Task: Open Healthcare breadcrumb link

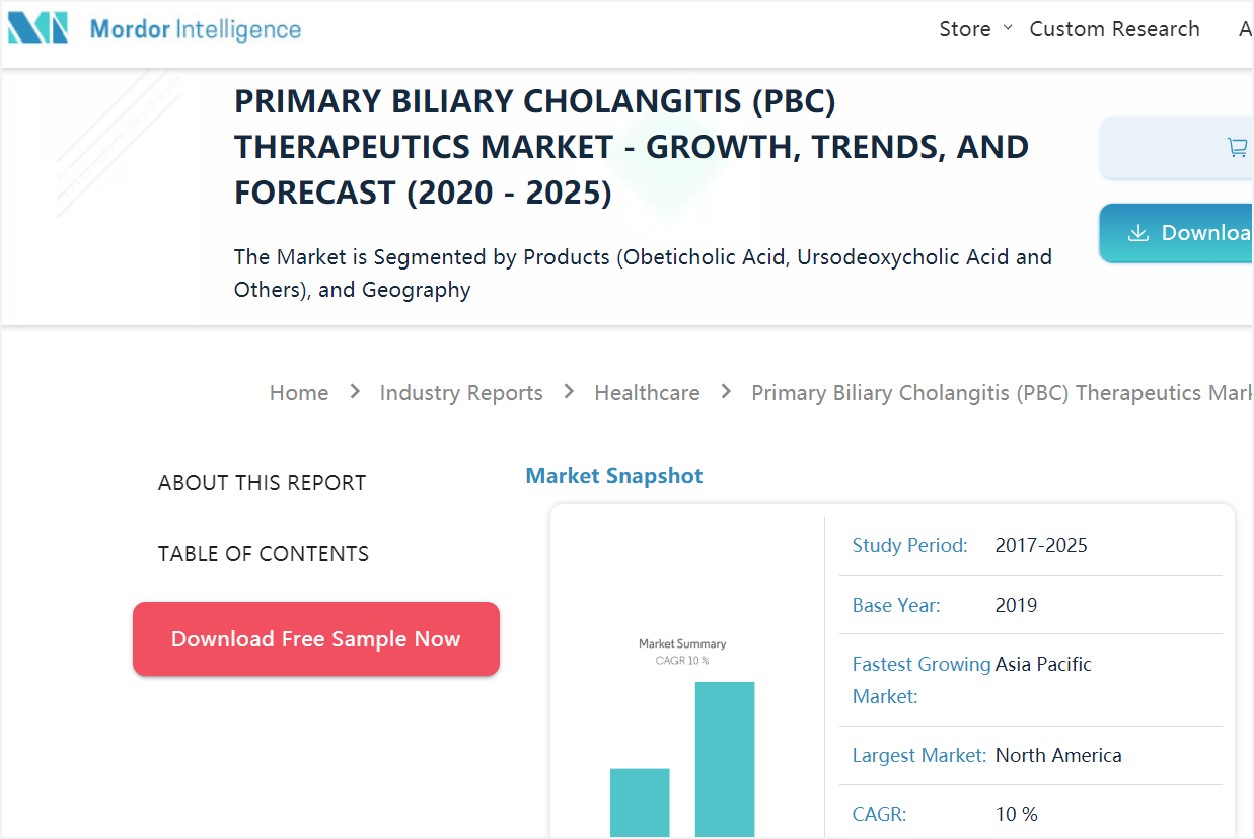Action: coord(647,393)
